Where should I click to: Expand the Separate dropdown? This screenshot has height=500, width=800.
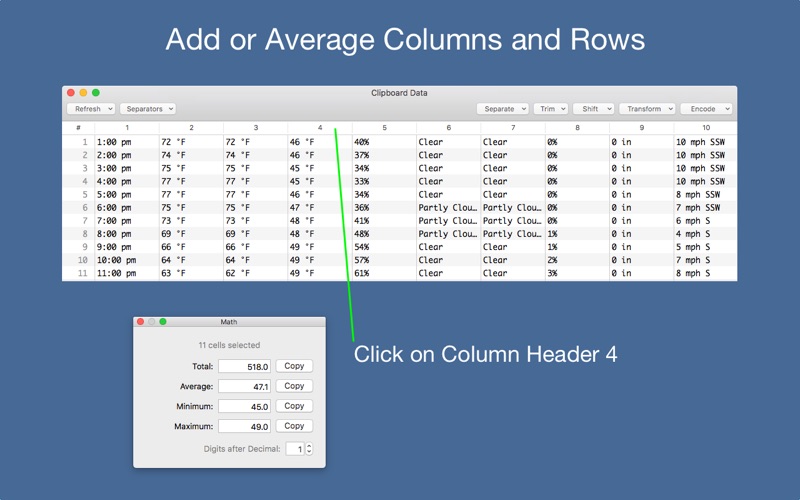pyautogui.click(x=502, y=109)
